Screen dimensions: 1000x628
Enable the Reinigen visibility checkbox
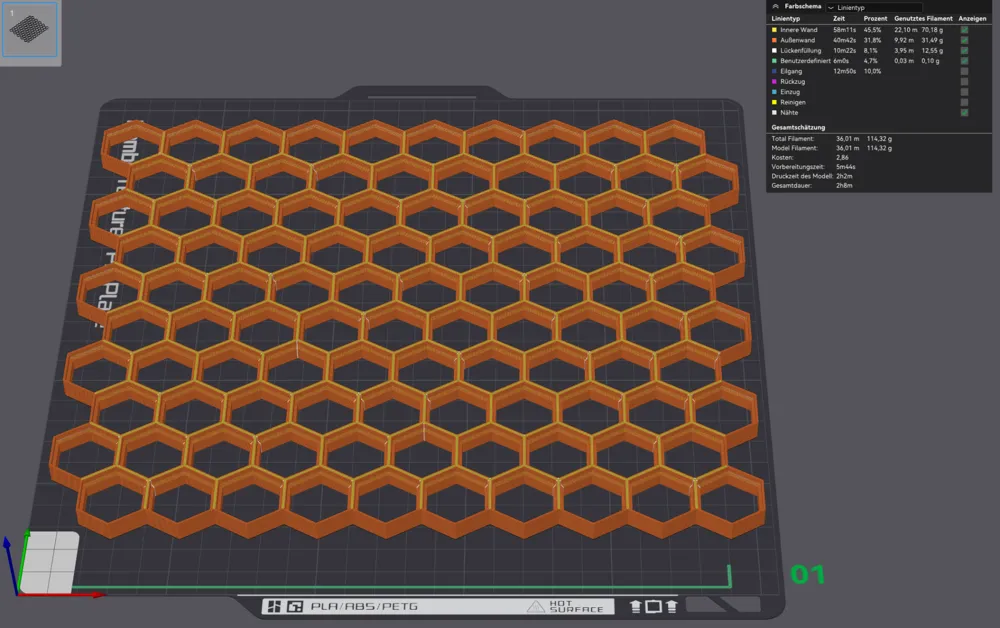point(964,102)
